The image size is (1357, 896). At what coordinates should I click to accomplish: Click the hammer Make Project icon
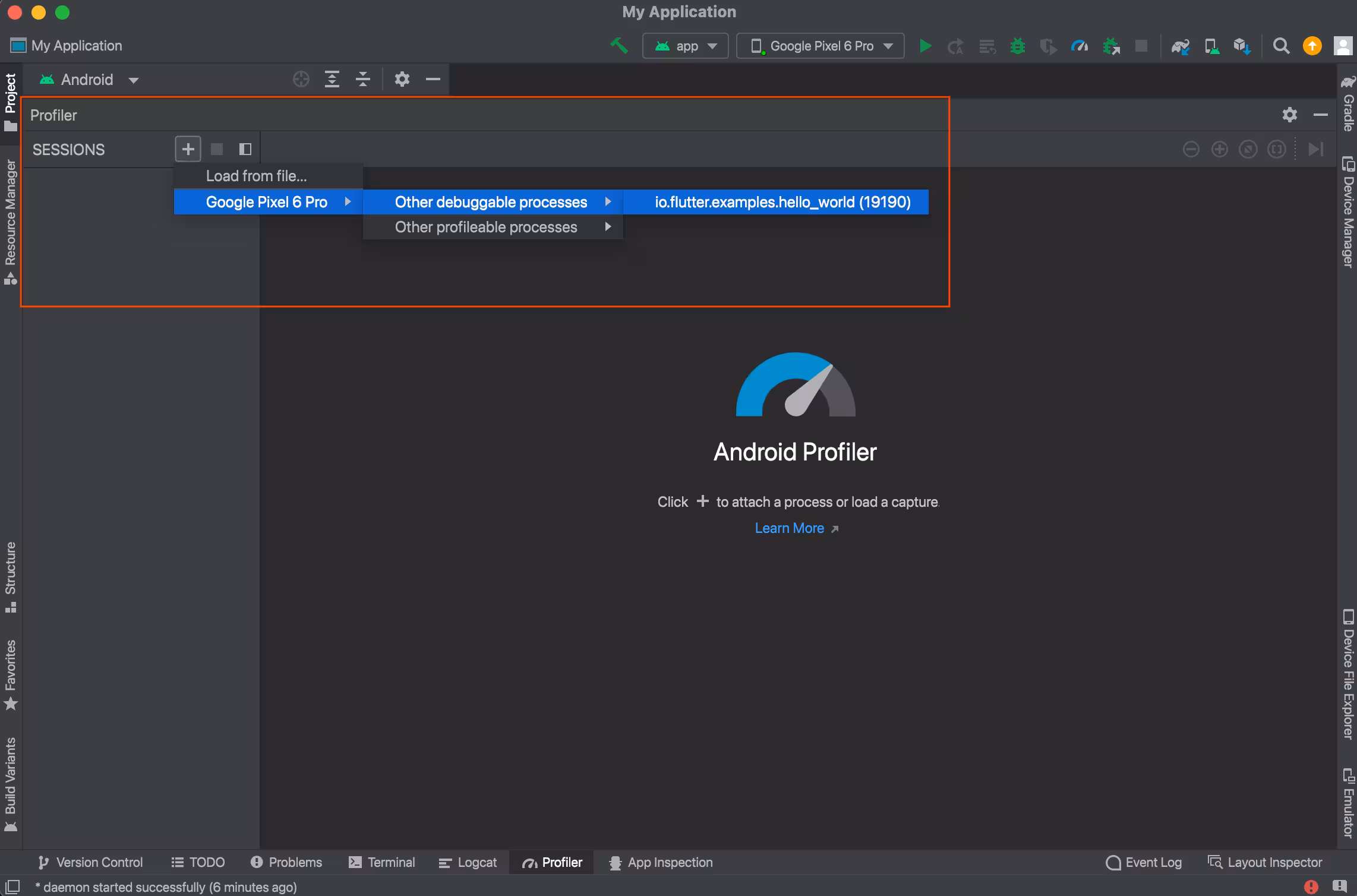coord(618,46)
